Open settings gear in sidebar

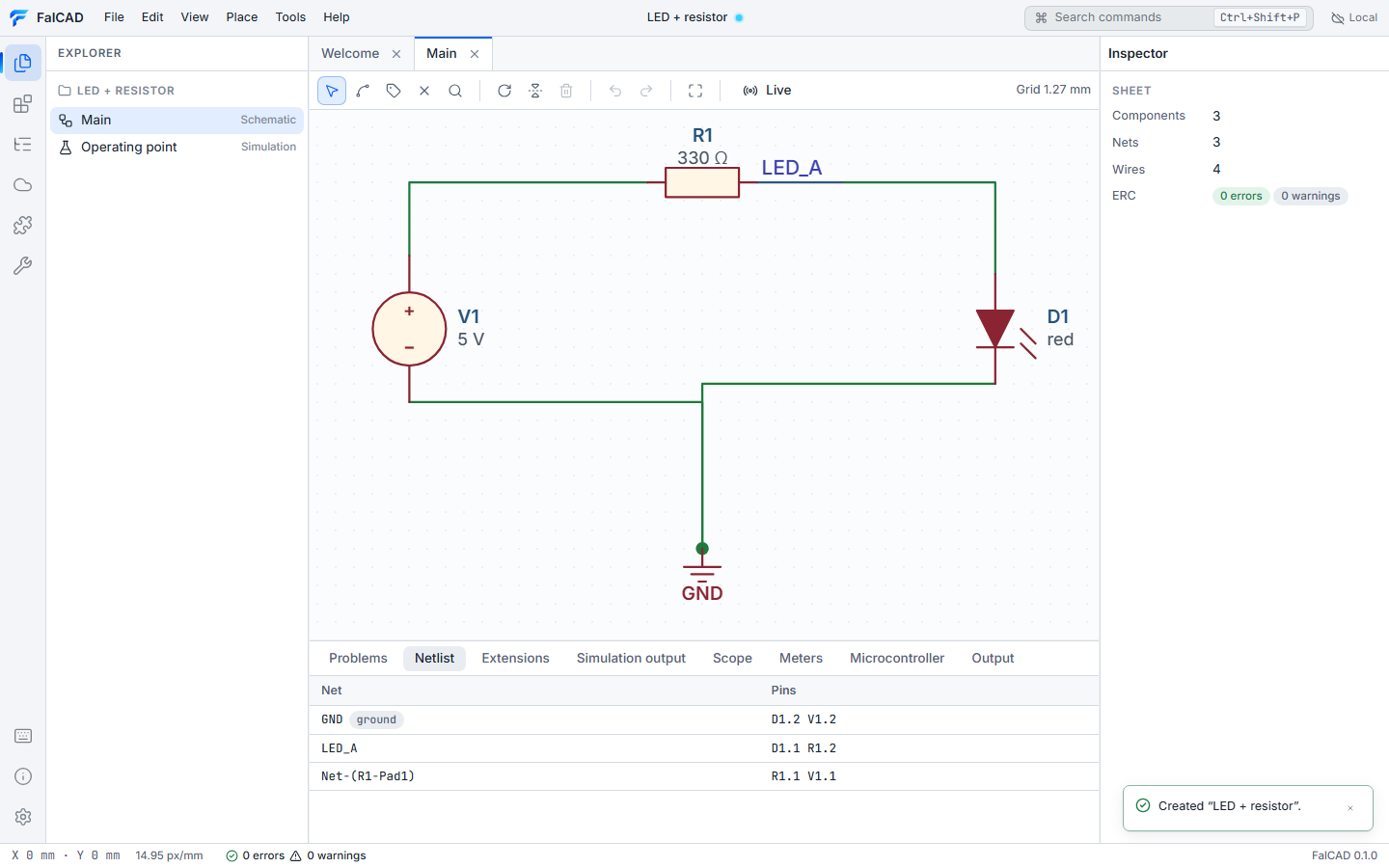click(23, 817)
